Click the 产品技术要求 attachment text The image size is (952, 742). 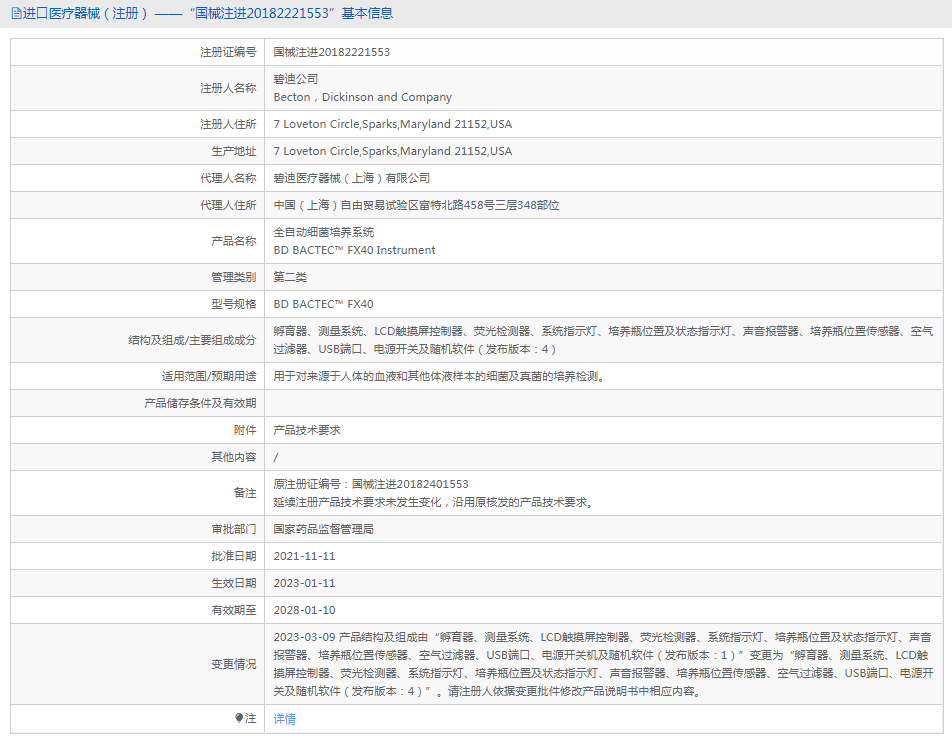(307, 430)
